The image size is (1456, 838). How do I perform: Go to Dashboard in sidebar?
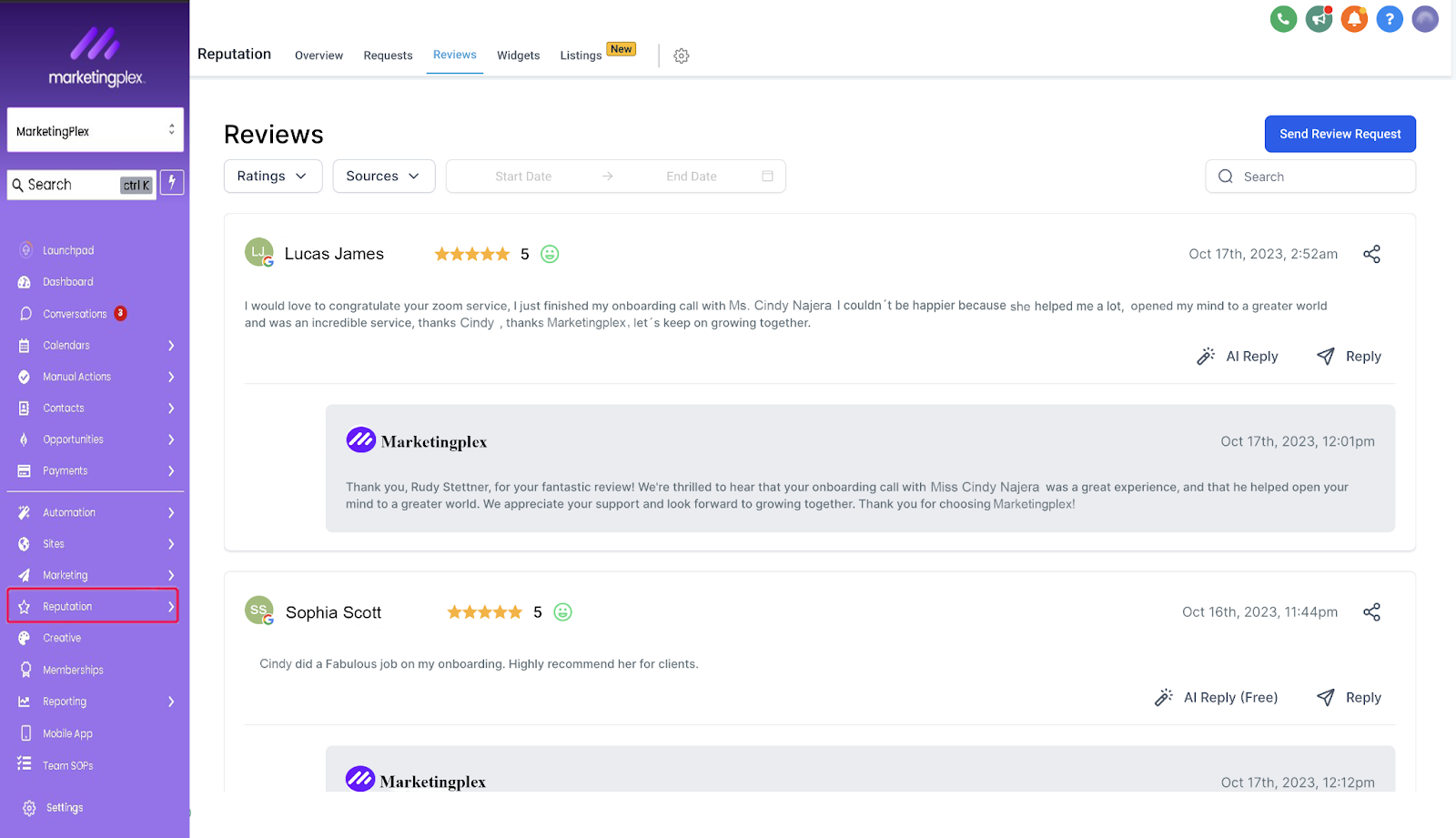pyautogui.click(x=68, y=282)
